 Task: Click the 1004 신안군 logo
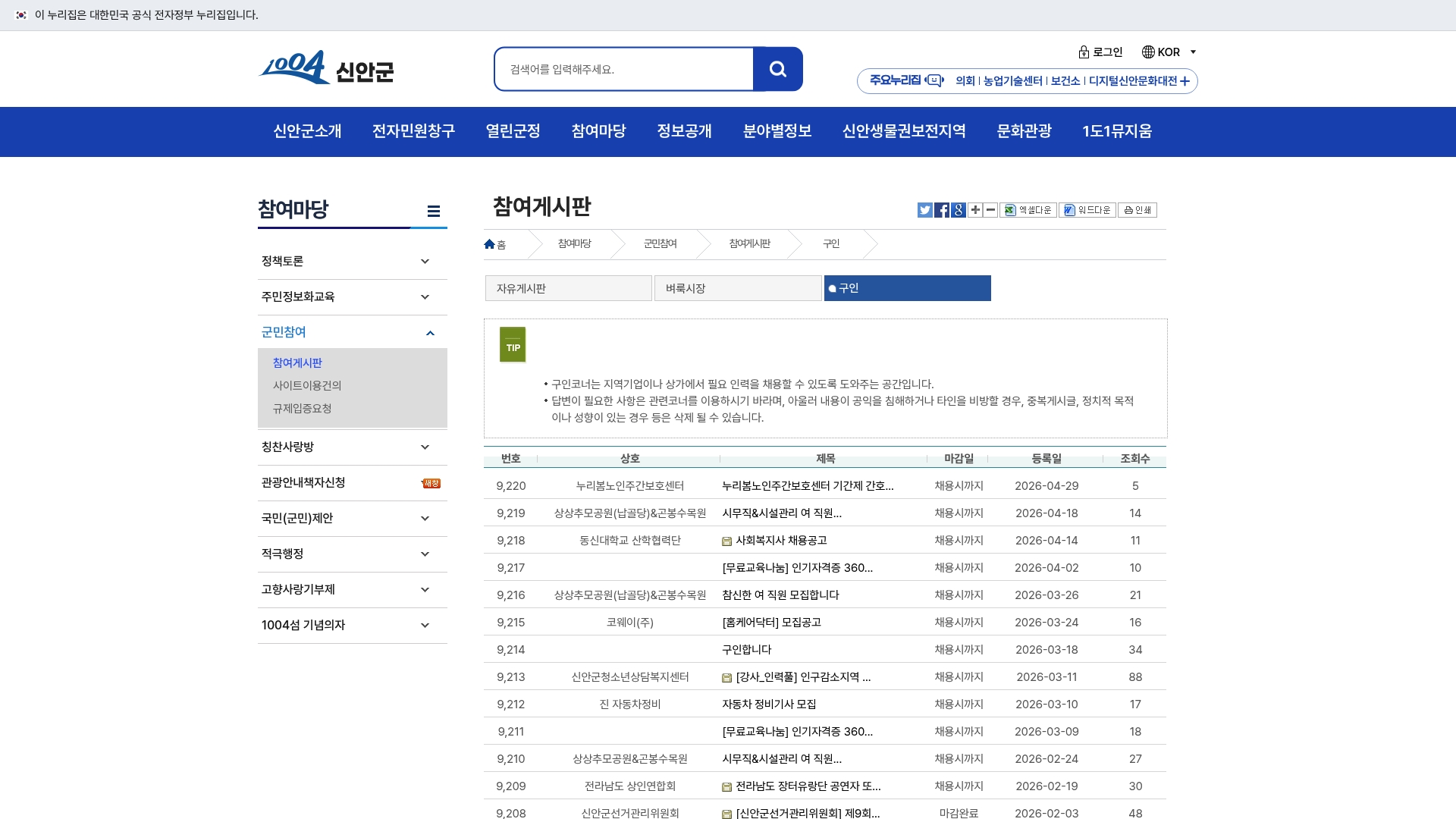[326, 68]
